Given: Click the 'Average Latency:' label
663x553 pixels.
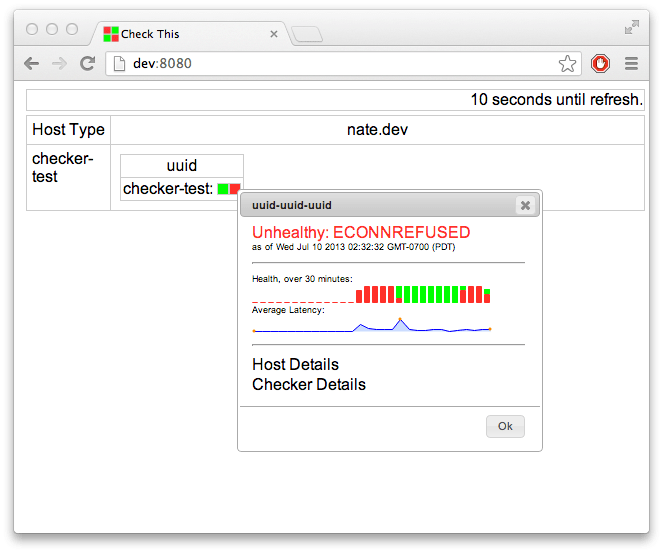Looking at the screenshot, I should tap(288, 310).
